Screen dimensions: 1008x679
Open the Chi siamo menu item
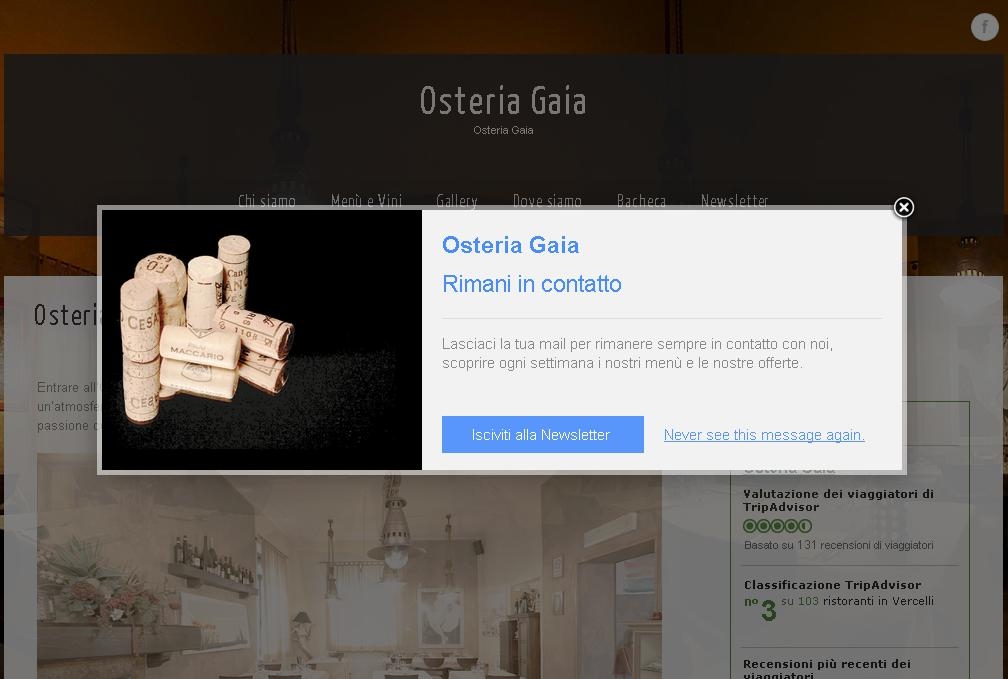pyautogui.click(x=267, y=201)
